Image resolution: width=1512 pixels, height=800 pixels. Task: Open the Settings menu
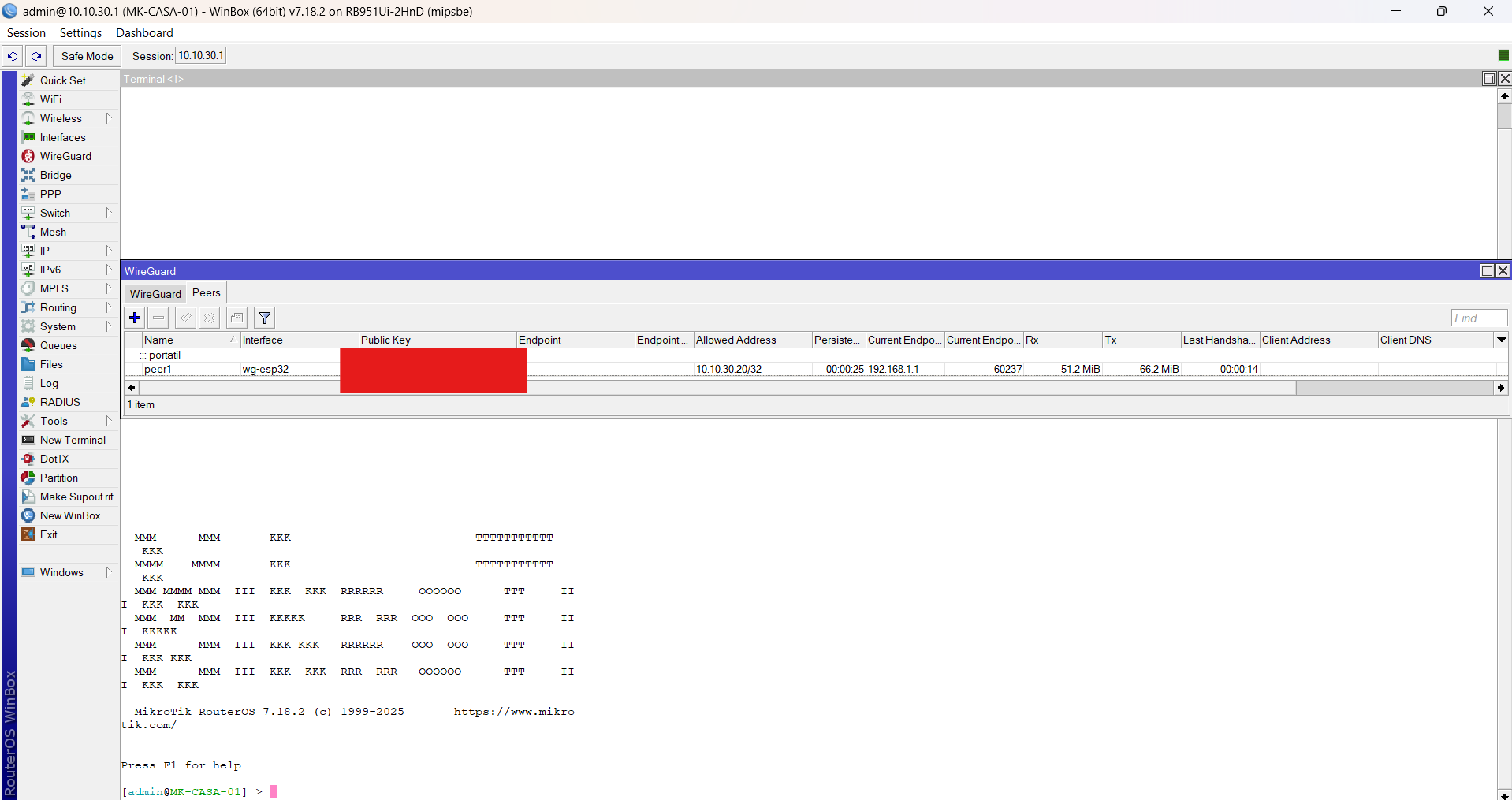(80, 33)
